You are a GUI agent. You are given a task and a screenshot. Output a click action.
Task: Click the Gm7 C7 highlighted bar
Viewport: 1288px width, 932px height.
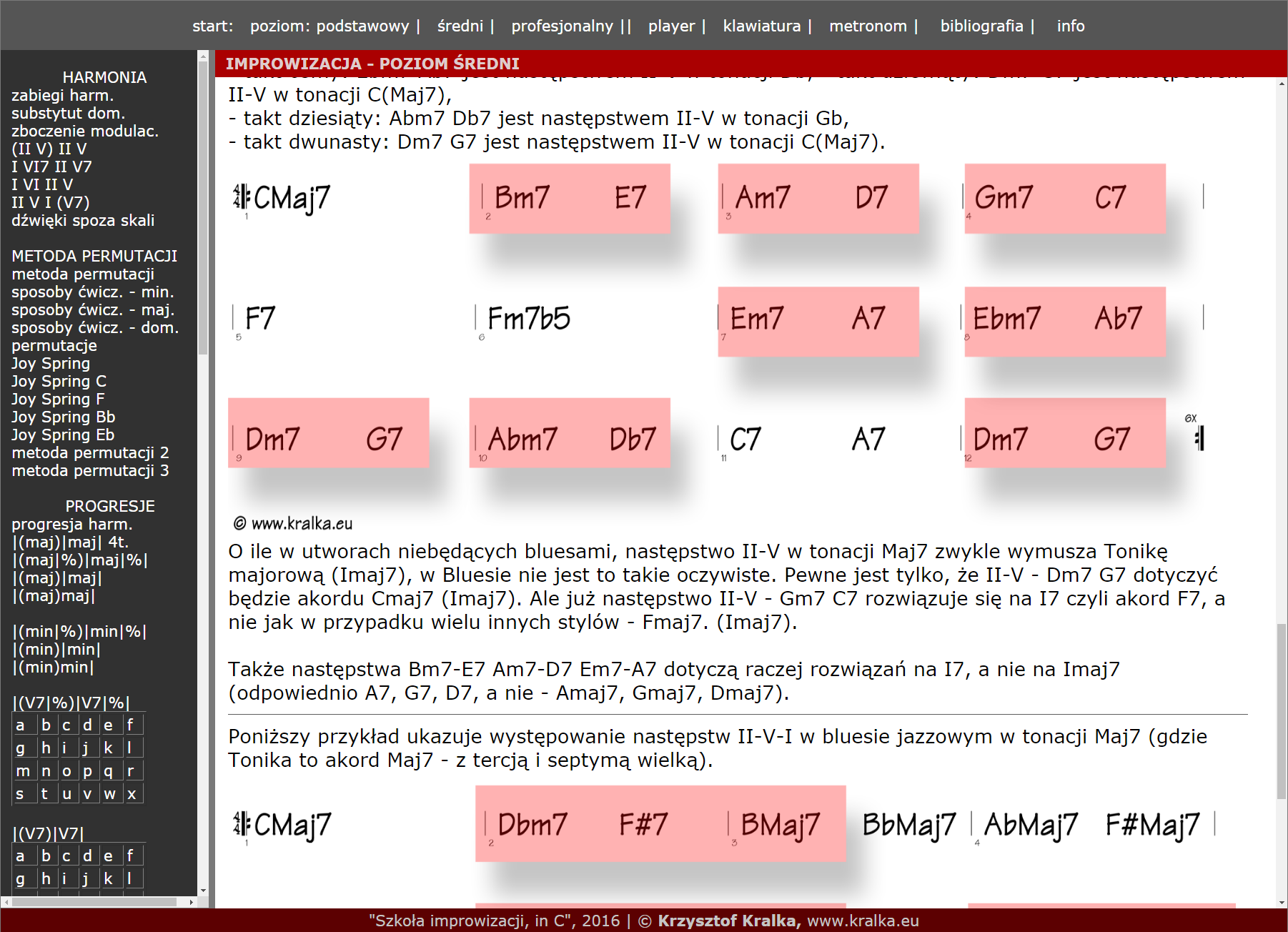1065,199
